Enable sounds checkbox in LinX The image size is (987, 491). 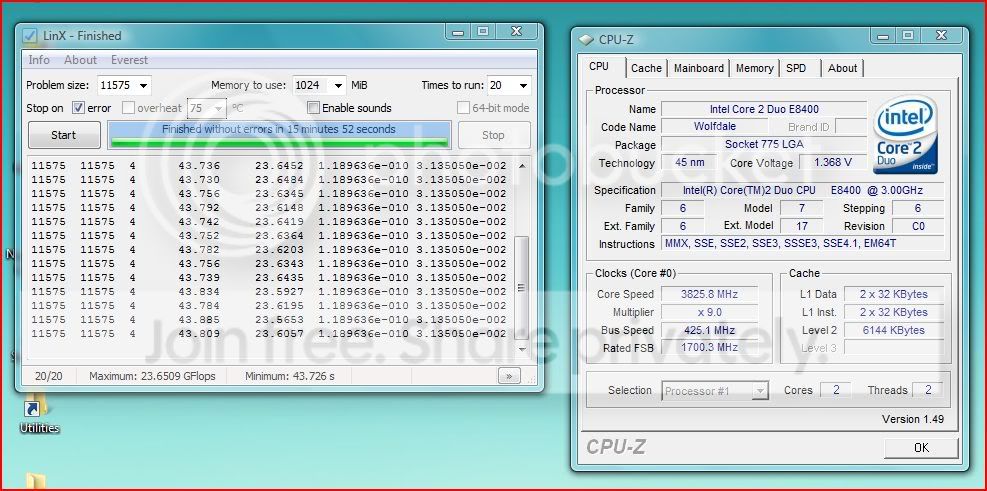click(x=313, y=108)
